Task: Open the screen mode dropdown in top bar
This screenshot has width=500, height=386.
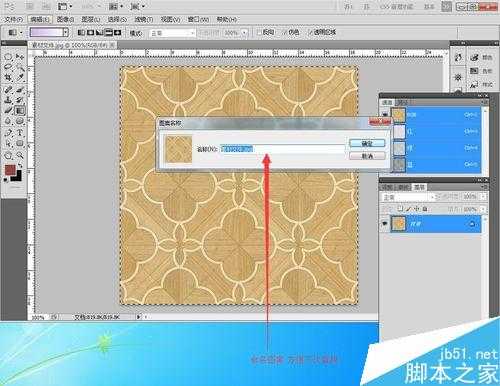Action: pos(138,6)
